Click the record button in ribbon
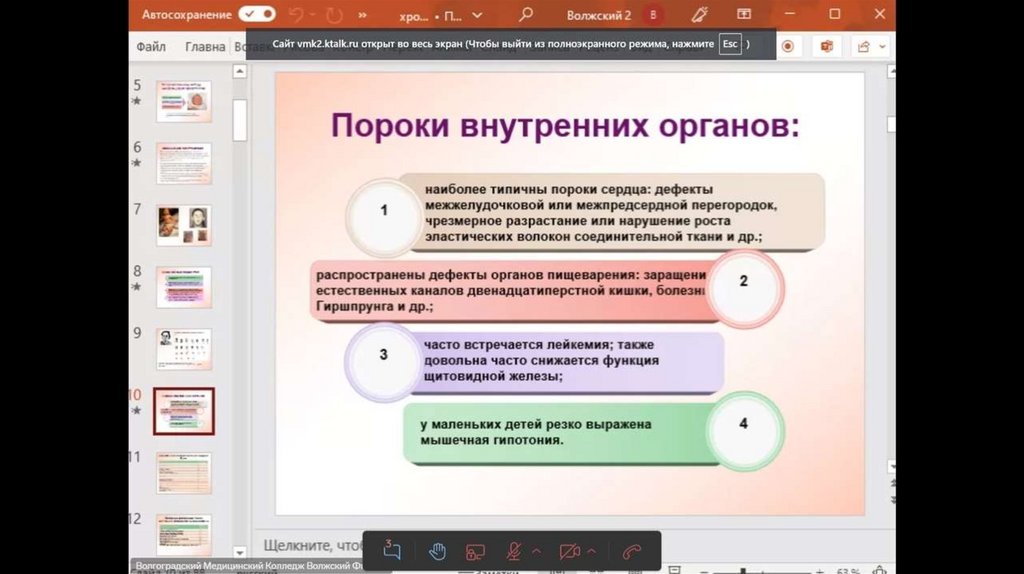 [788, 46]
